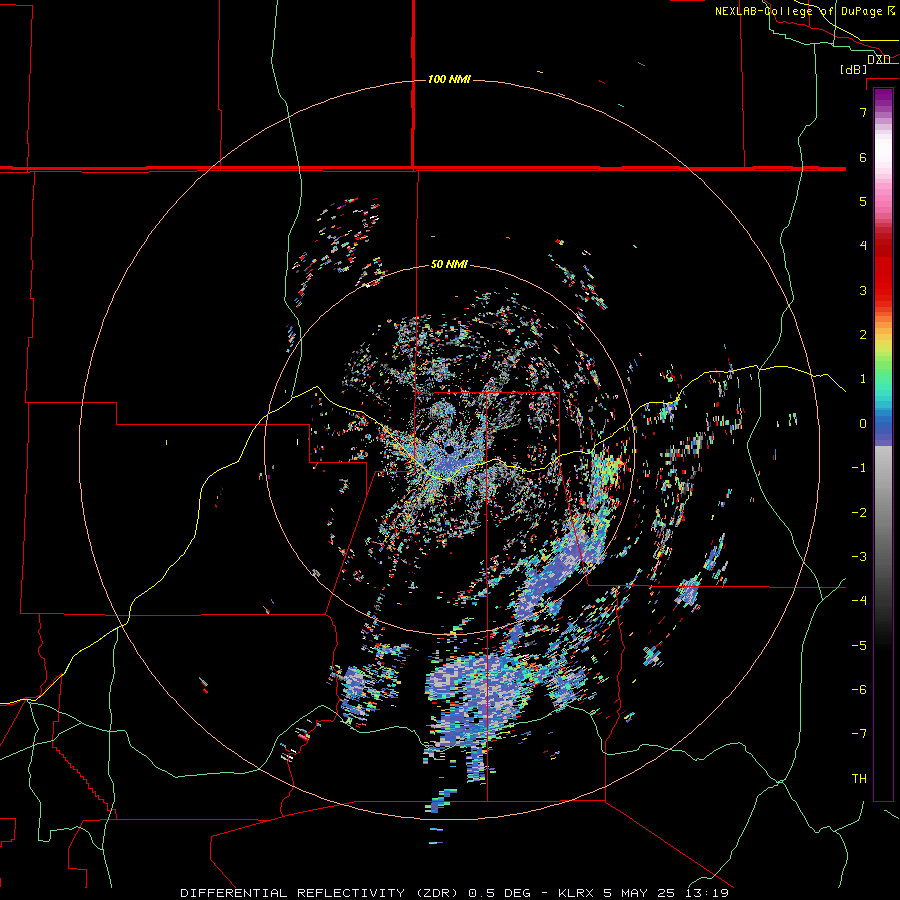The width and height of the screenshot is (900, 900).
Task: Click the DIFFERENTIAL REFLECTIVITY product caption
Action: 454,893
